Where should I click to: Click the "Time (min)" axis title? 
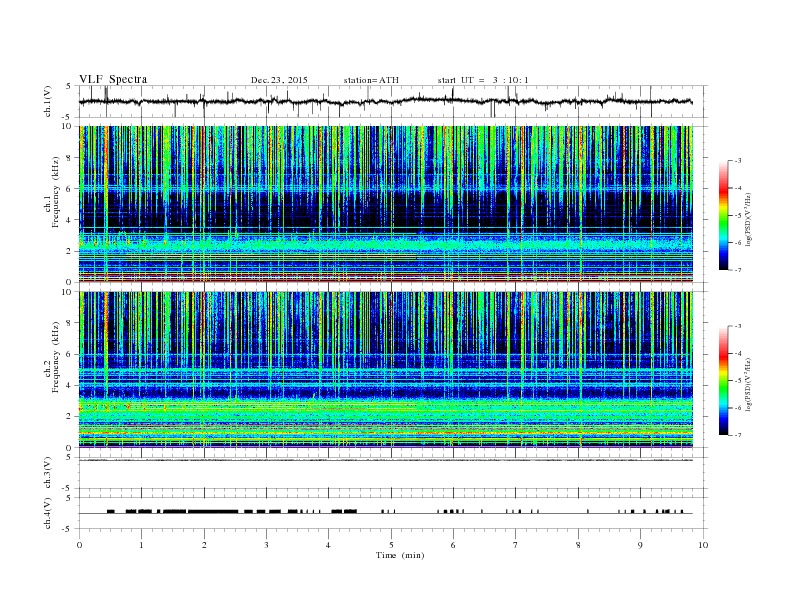pos(400,555)
